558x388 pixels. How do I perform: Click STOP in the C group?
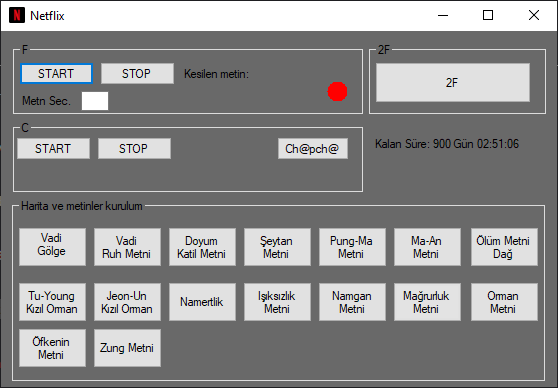[x=134, y=148]
